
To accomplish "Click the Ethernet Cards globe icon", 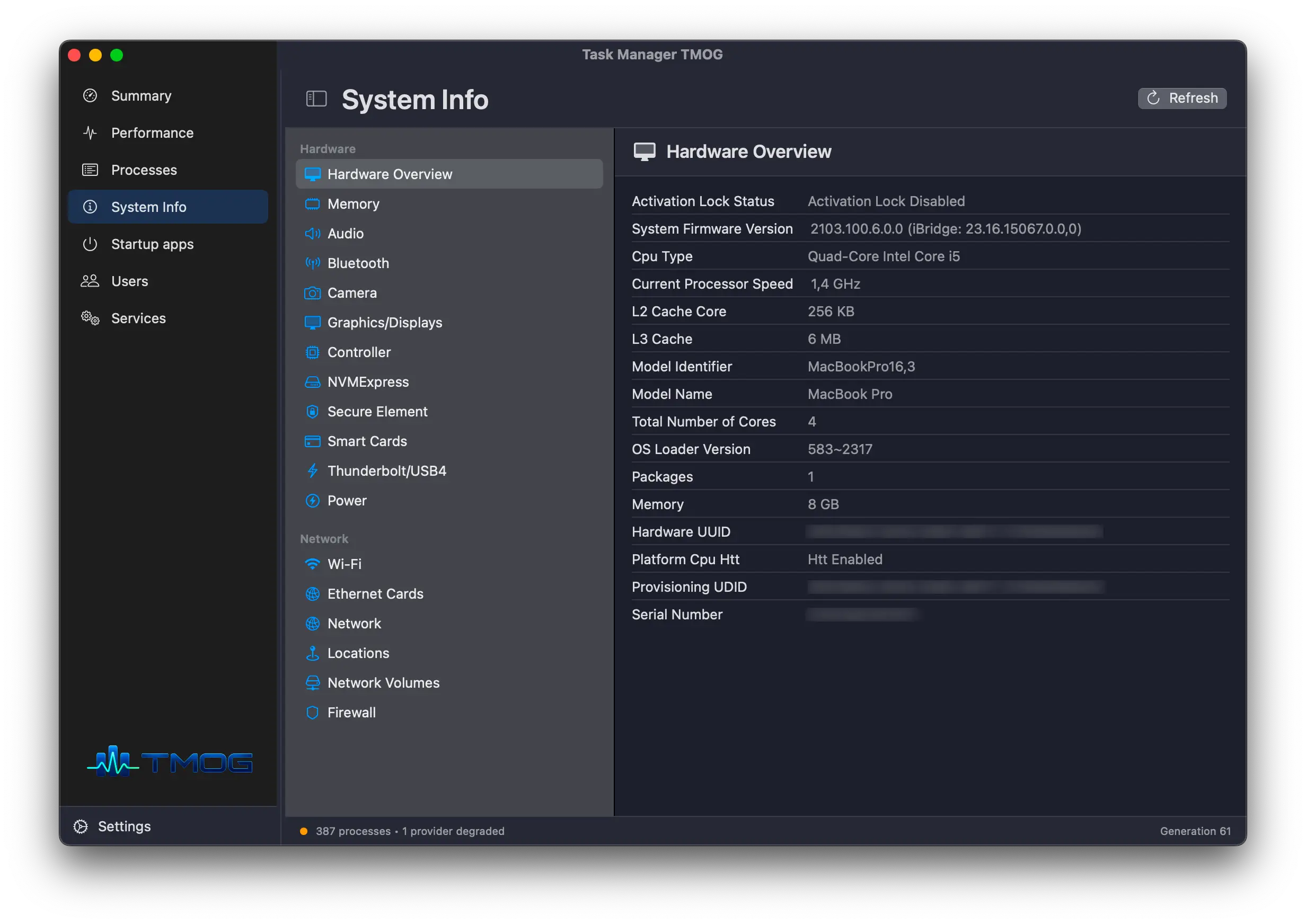I will click(x=312, y=593).
